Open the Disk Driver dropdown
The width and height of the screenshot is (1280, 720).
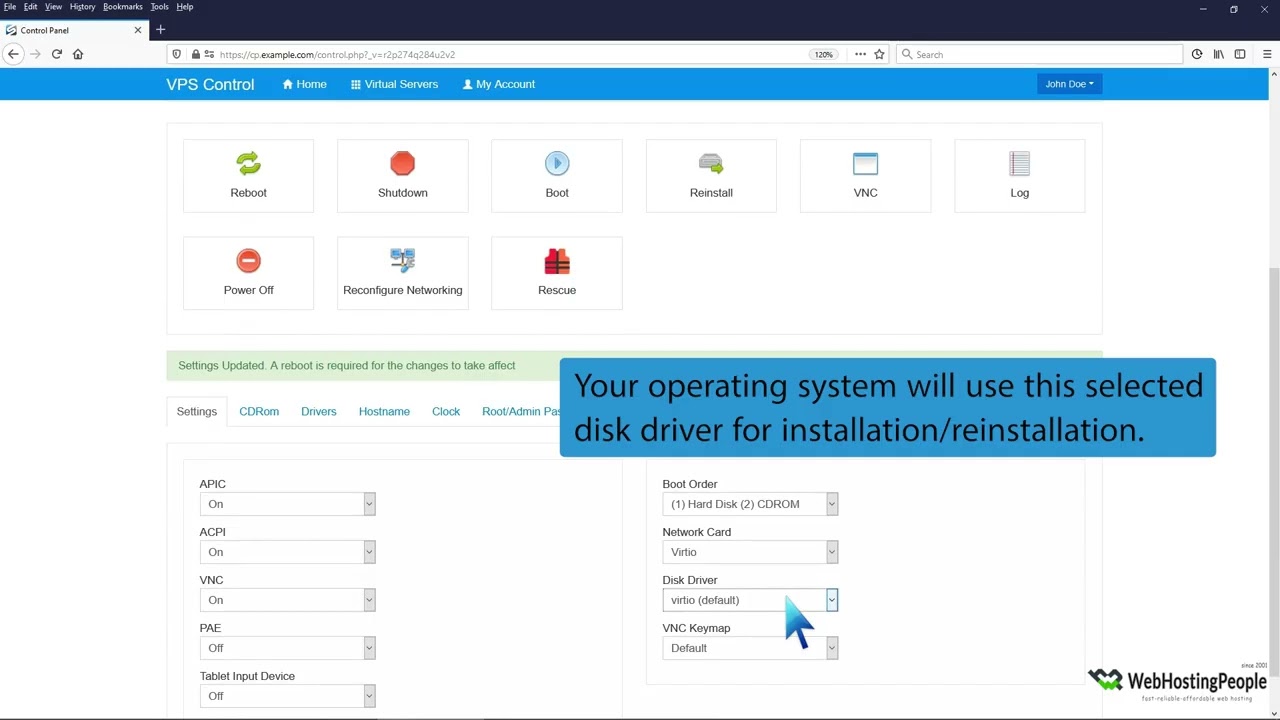click(x=750, y=600)
